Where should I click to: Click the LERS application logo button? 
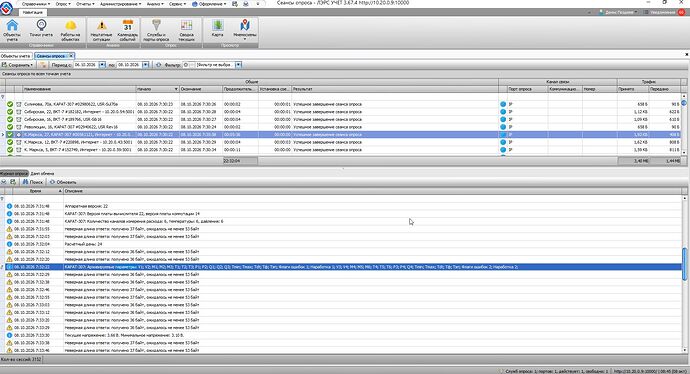tap(6, 7)
